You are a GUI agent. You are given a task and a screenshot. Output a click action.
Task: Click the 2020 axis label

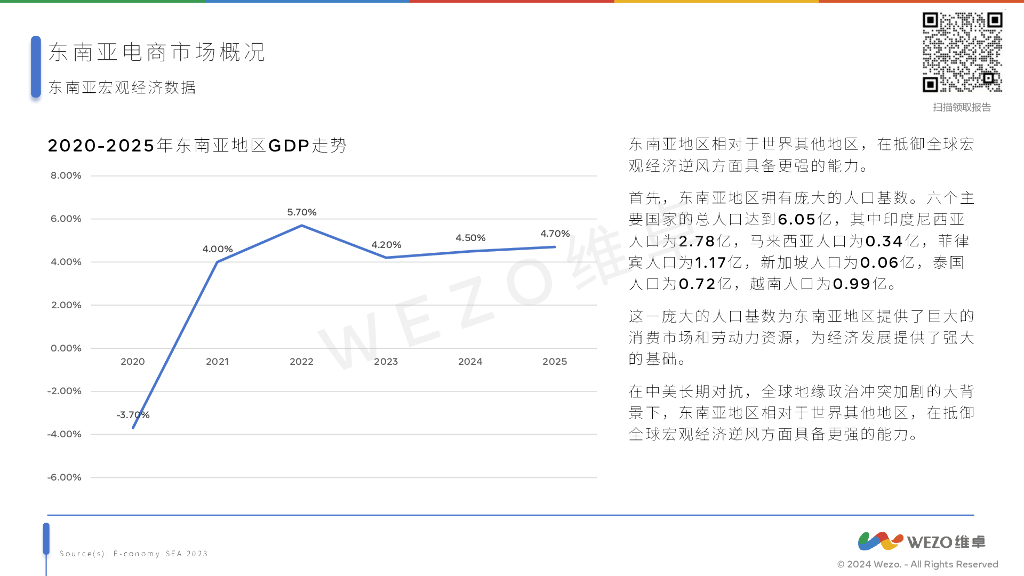pyautogui.click(x=133, y=361)
